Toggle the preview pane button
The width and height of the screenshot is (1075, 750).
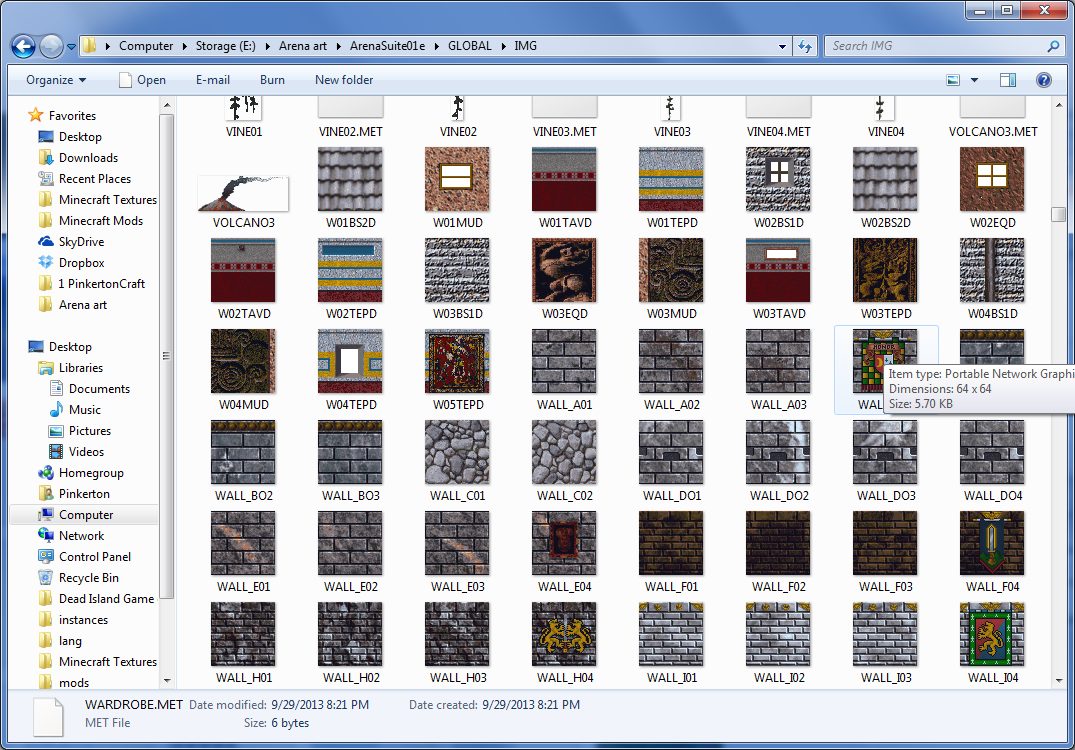(x=1008, y=80)
